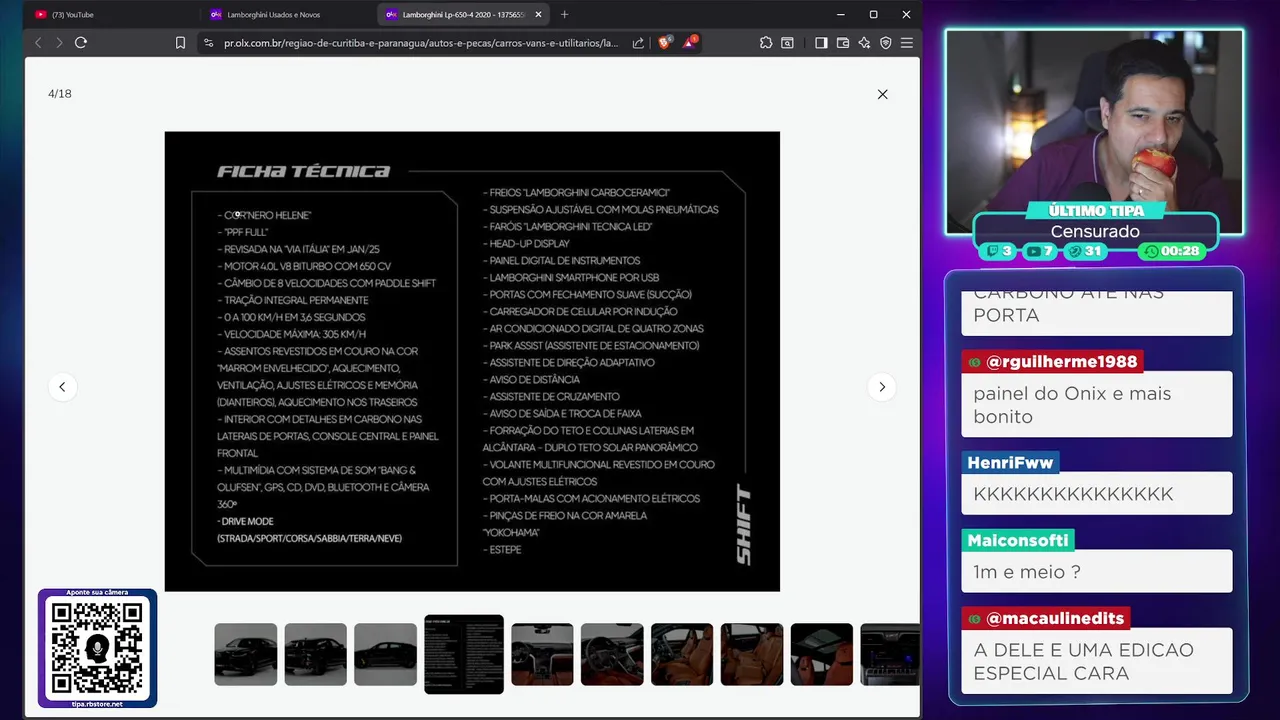
Task: Click chat username @macaulinedits
Action: click(x=1046, y=619)
